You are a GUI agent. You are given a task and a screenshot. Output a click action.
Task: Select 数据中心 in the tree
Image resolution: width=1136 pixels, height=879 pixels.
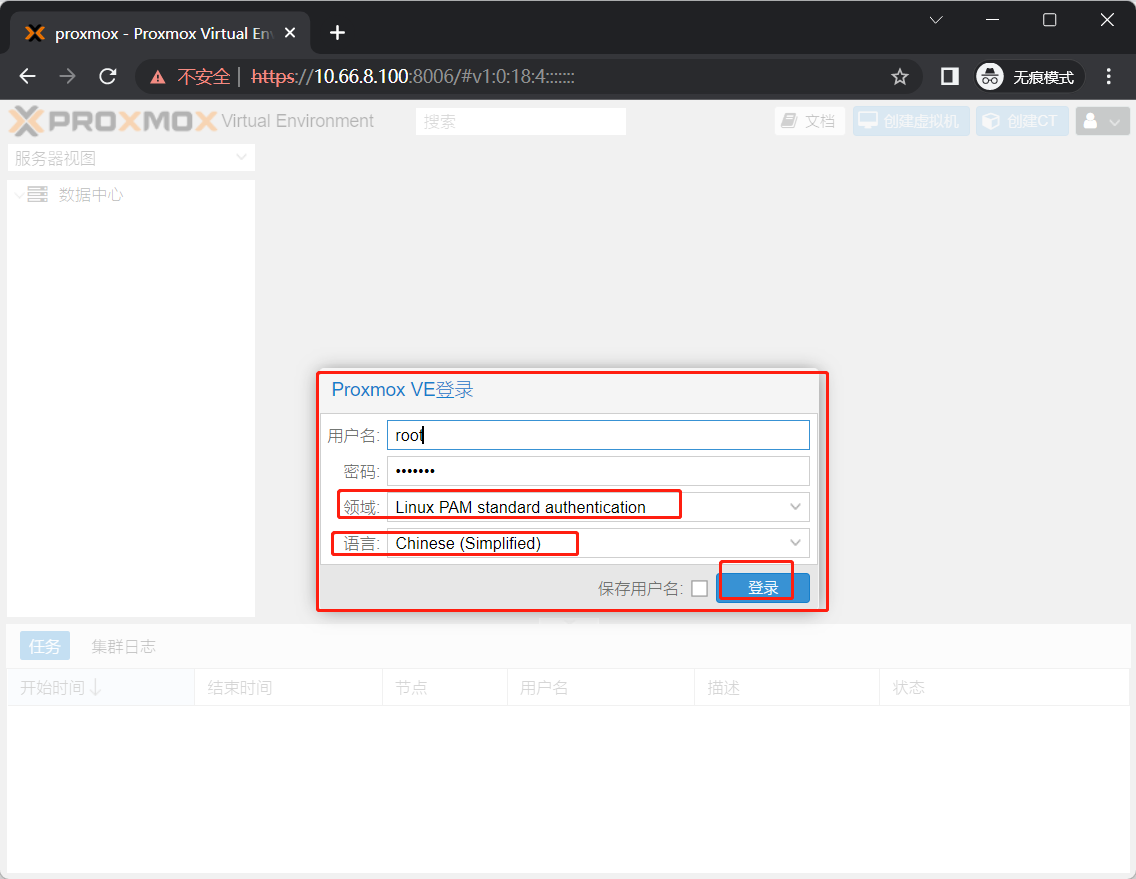point(90,195)
